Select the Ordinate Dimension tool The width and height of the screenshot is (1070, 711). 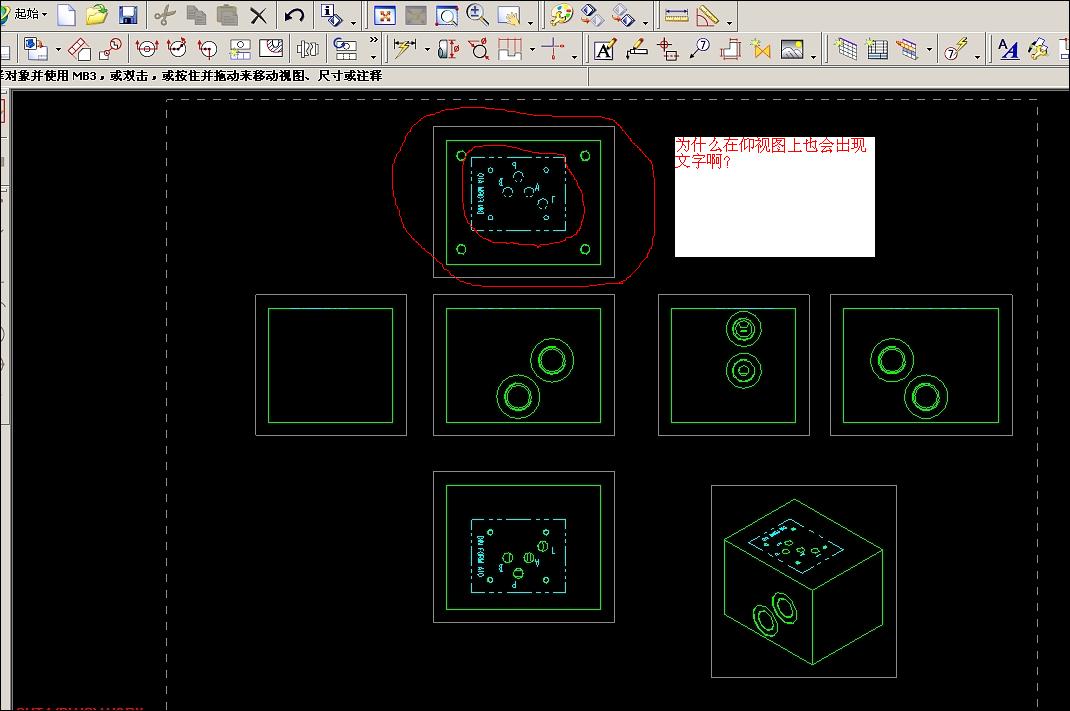click(x=553, y=48)
